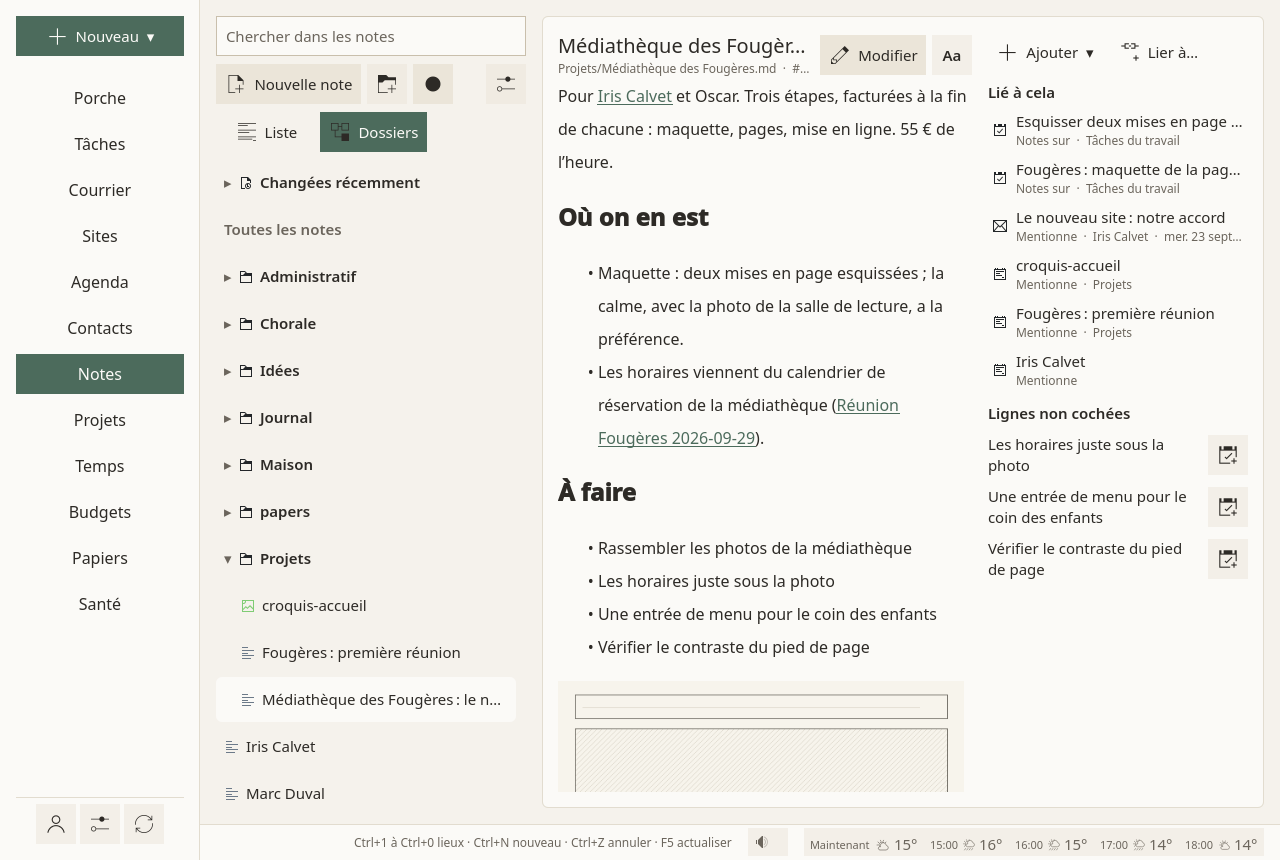Click the Lier à… link button
The image size is (1280, 860).
[1159, 52]
